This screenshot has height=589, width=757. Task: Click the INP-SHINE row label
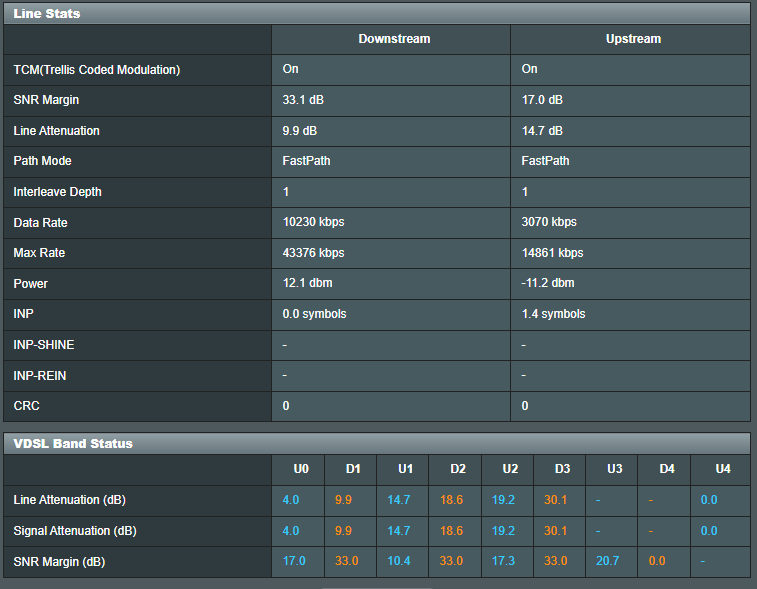44,345
